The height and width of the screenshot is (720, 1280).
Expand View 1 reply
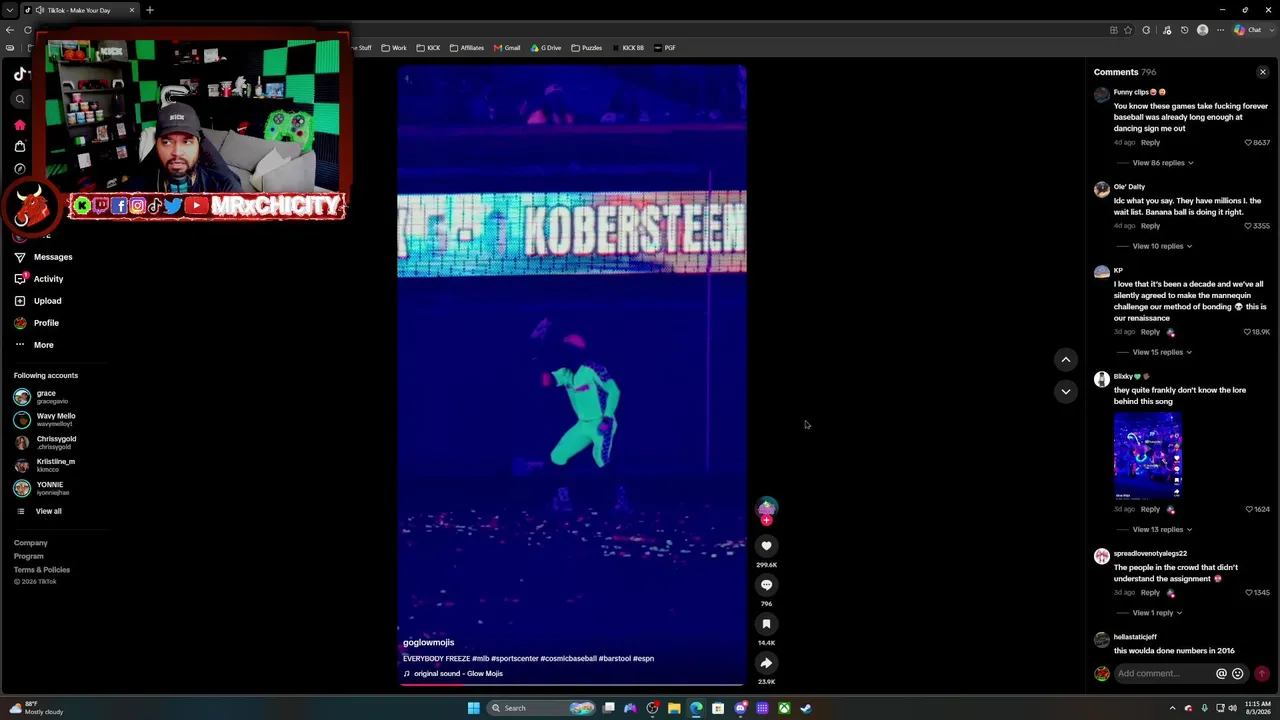pos(1157,613)
